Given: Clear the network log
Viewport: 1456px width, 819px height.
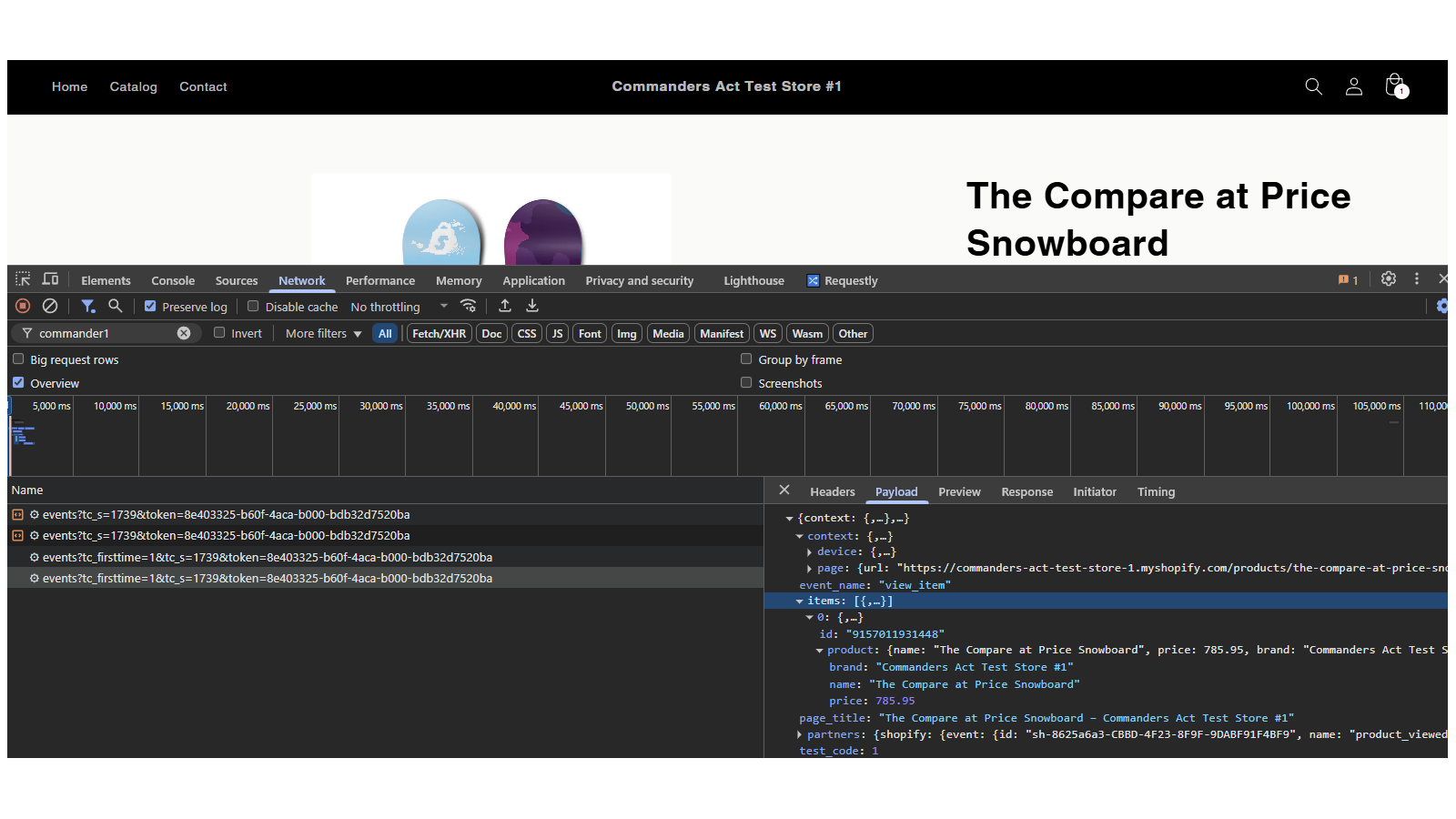Looking at the screenshot, I should [x=50, y=307].
